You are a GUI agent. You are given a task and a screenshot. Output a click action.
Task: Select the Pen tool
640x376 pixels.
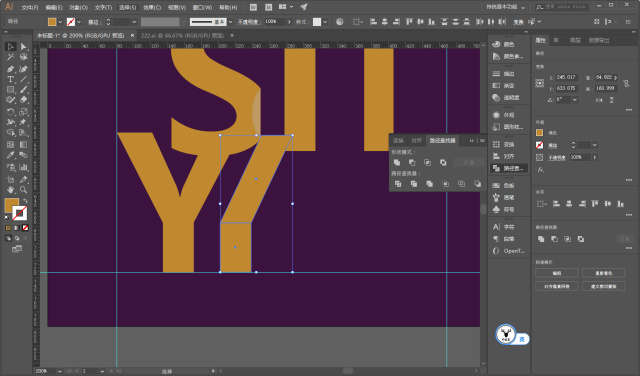coord(11,69)
